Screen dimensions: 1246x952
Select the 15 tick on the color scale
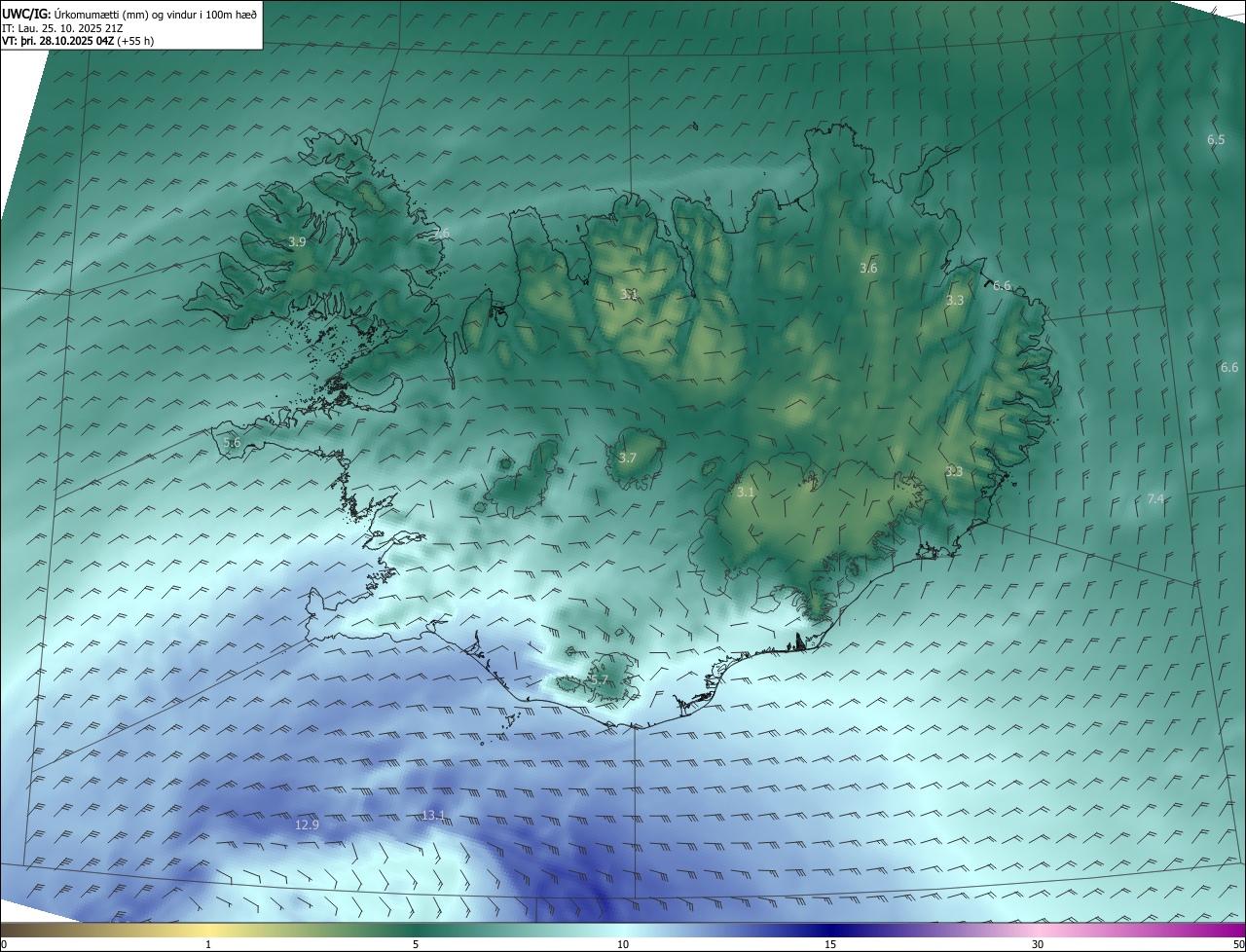[830, 944]
